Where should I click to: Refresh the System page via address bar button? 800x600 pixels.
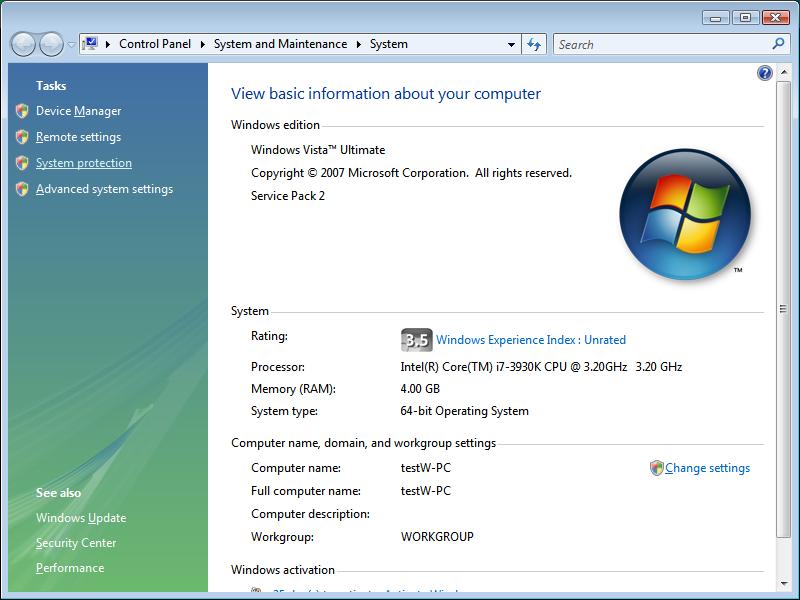[x=534, y=44]
